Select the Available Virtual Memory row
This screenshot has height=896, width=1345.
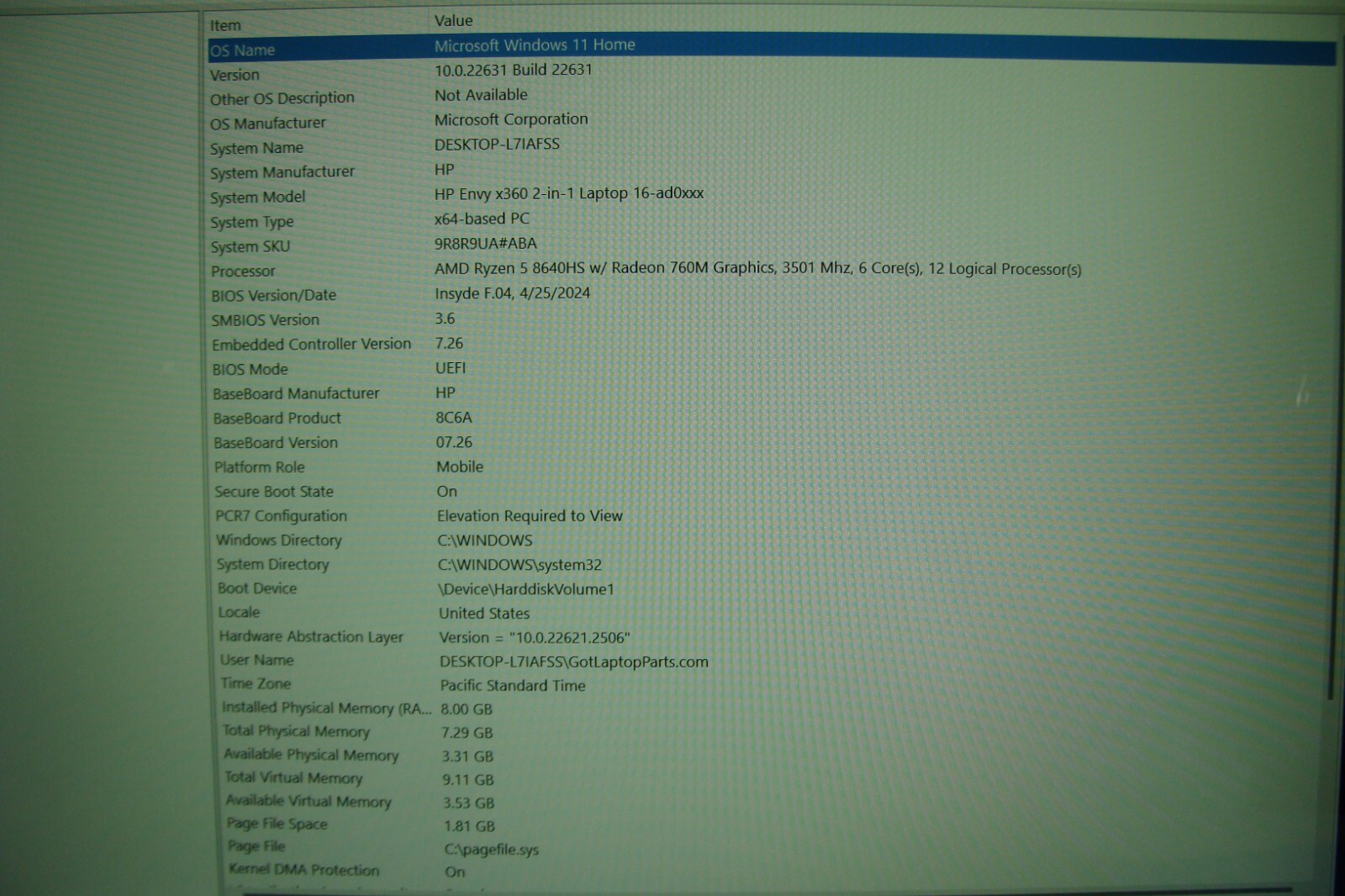click(x=772, y=802)
